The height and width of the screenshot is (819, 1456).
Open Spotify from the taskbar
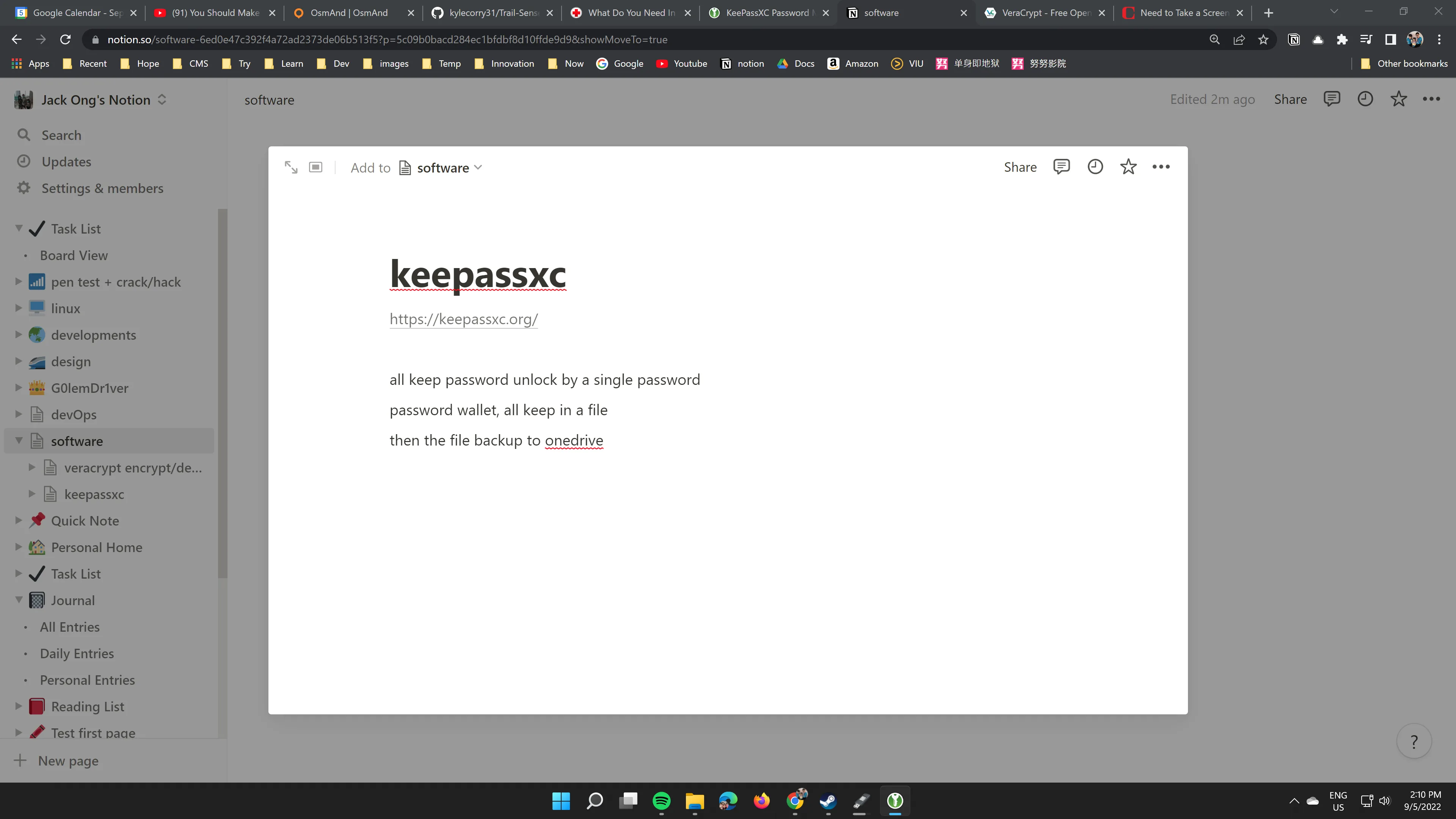coord(661,801)
